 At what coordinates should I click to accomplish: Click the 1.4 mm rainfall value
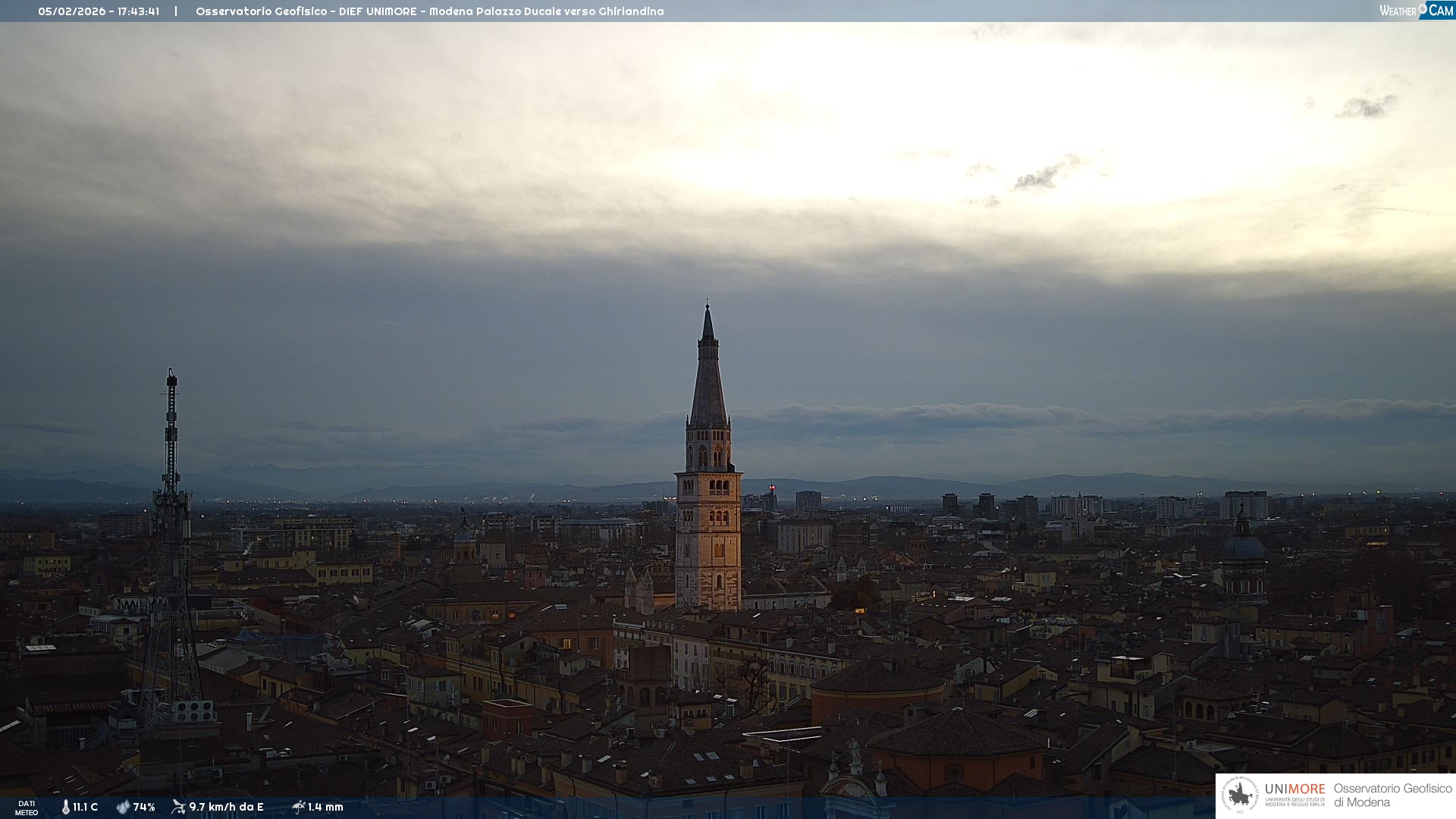coord(325,807)
